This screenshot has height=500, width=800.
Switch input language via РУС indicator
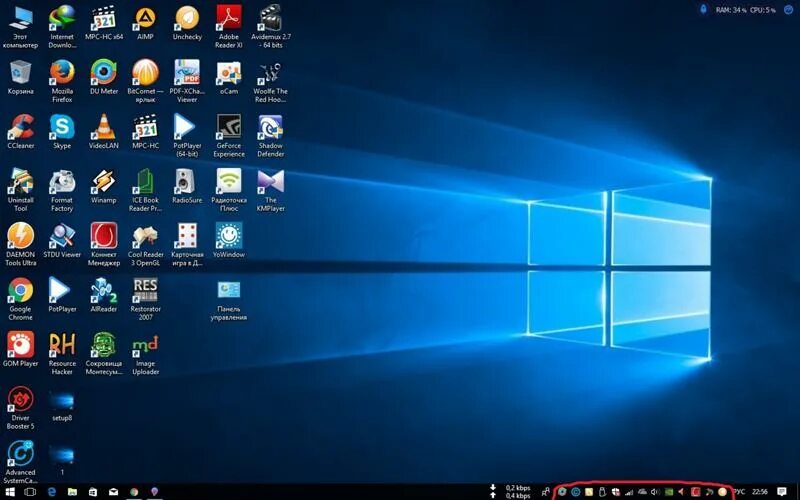point(739,492)
